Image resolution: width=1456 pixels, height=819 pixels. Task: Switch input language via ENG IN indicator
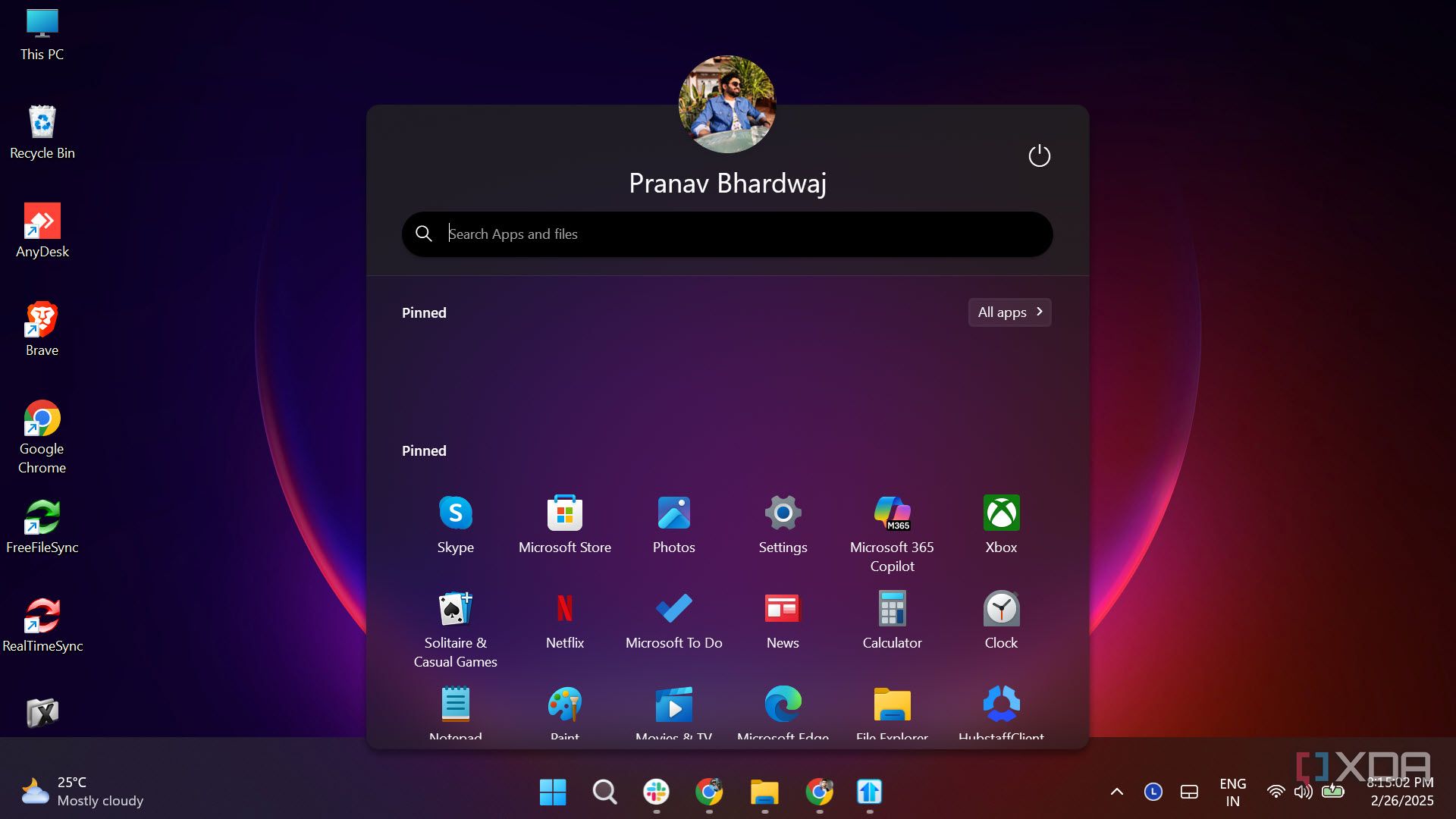[x=1232, y=792]
